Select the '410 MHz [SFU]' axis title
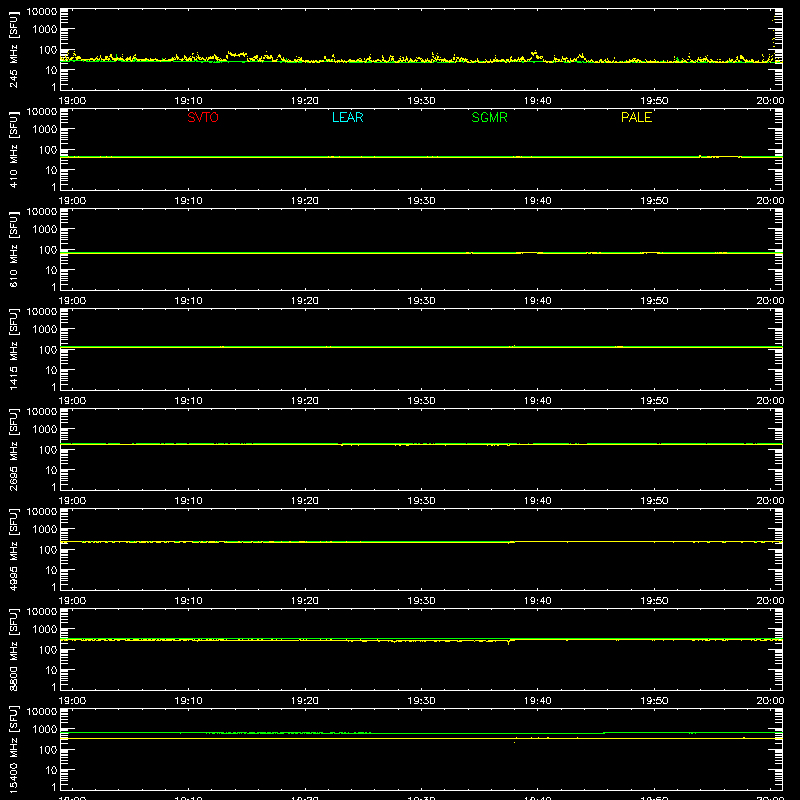This screenshot has width=800, height=800. [14, 149]
